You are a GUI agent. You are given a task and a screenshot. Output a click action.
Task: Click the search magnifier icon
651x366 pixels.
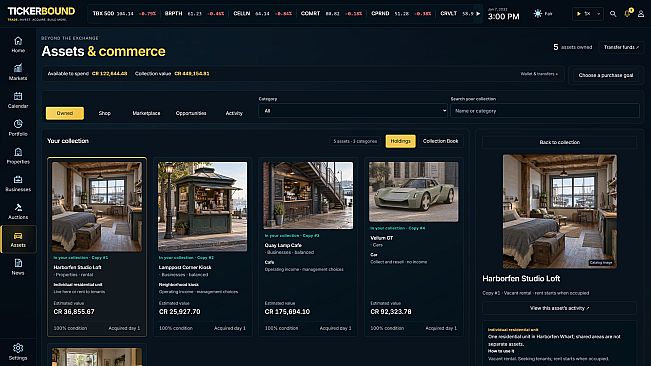click(x=613, y=14)
